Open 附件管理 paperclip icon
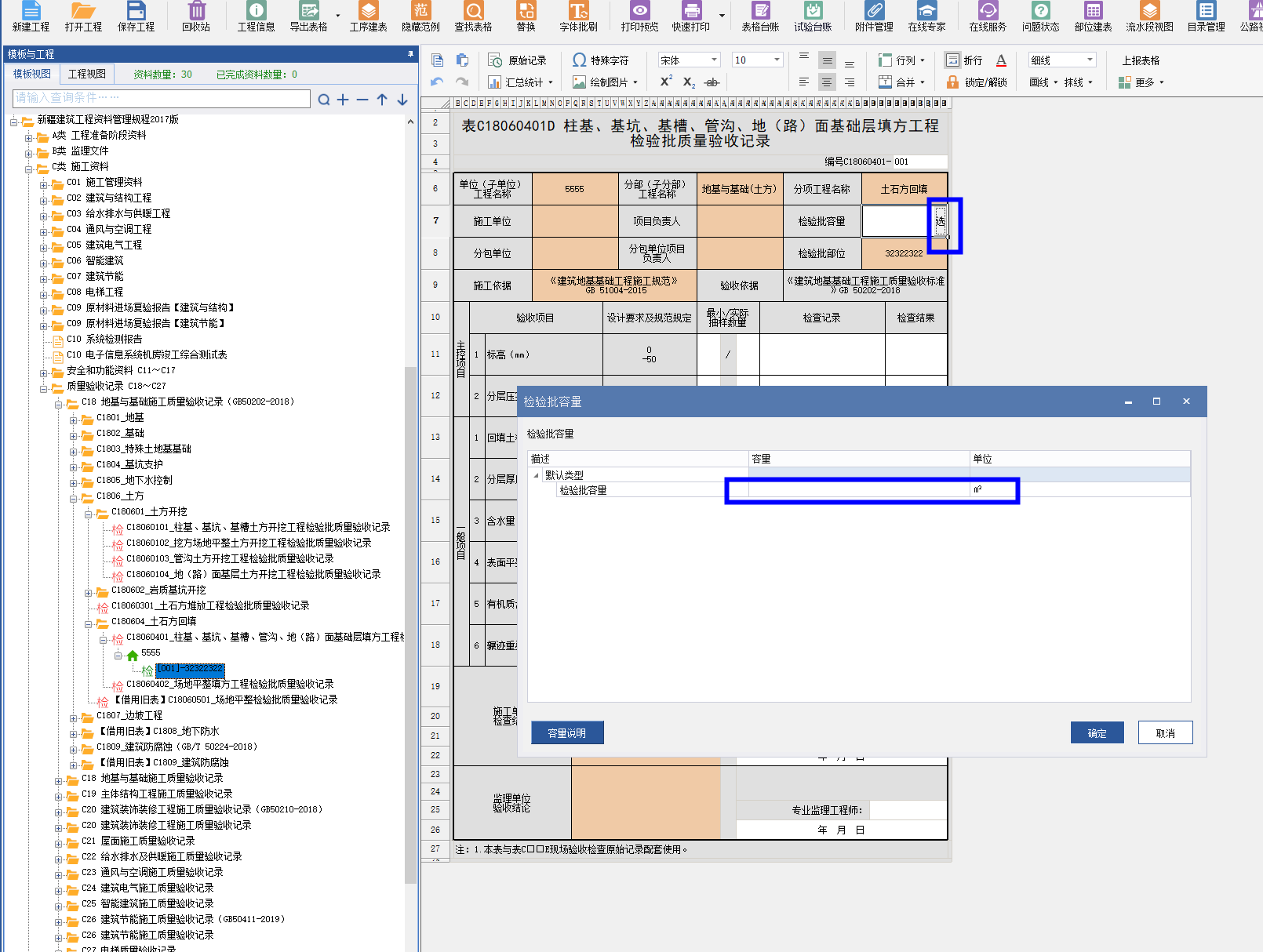This screenshot has width=1263, height=952. [x=874, y=16]
